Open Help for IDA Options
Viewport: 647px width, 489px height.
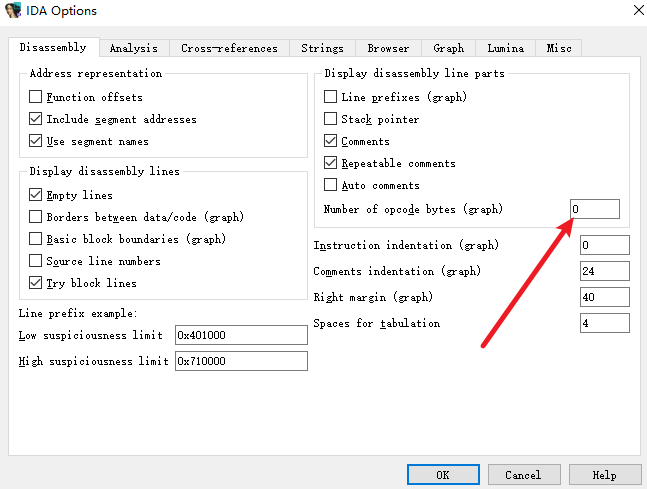pos(605,475)
